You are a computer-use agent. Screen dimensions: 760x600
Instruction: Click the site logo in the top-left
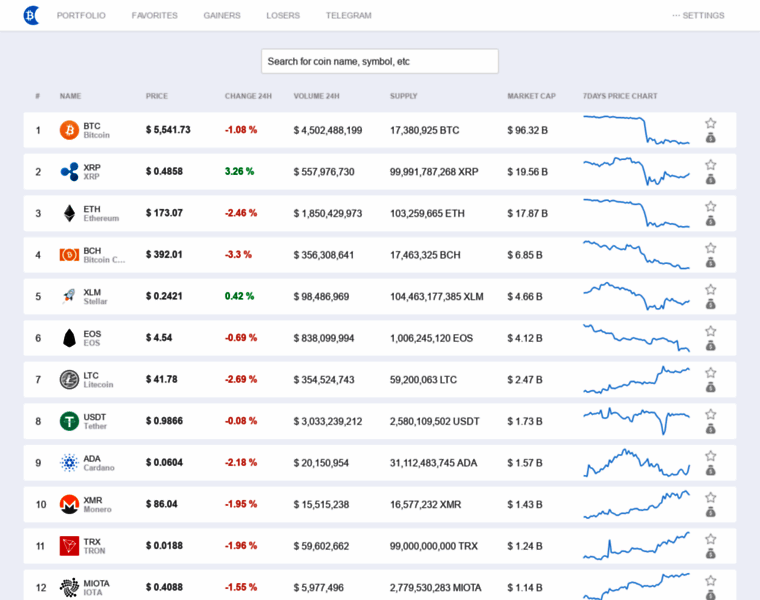point(31,15)
